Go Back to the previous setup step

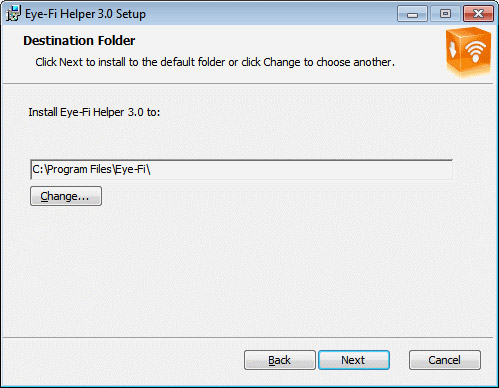tap(280, 360)
